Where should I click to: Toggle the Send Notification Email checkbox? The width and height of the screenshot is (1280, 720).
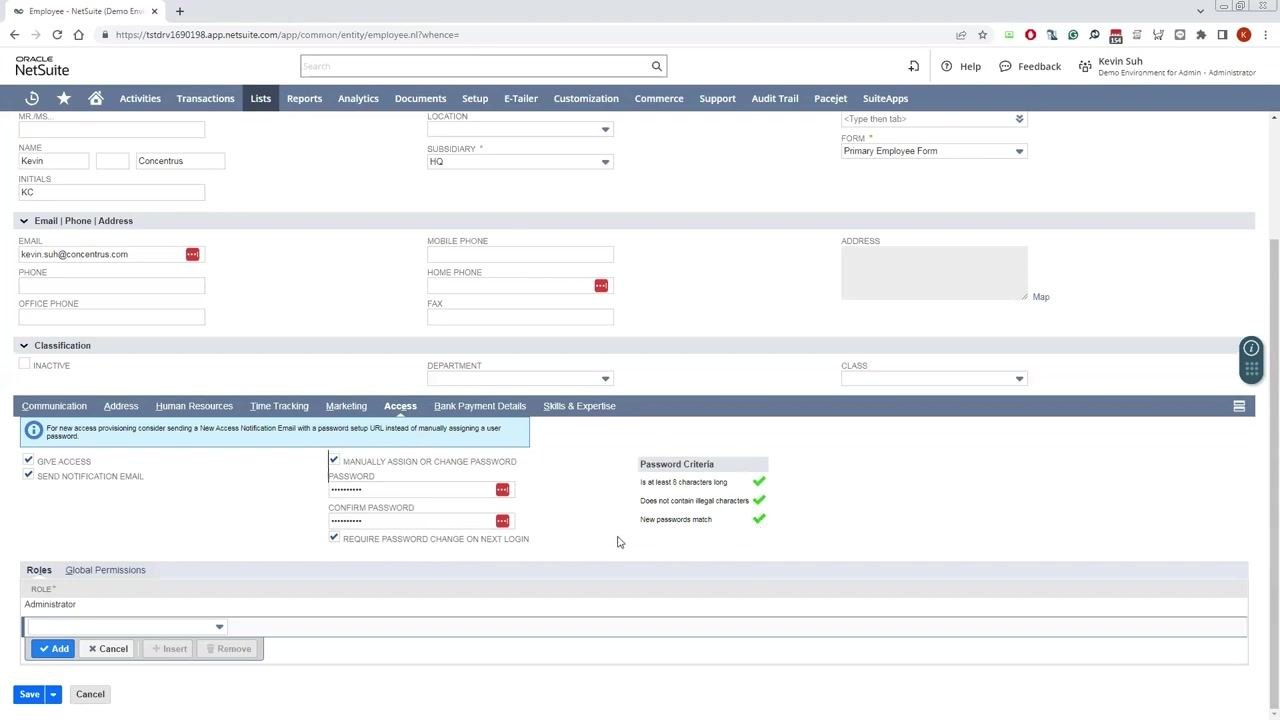coord(28,475)
